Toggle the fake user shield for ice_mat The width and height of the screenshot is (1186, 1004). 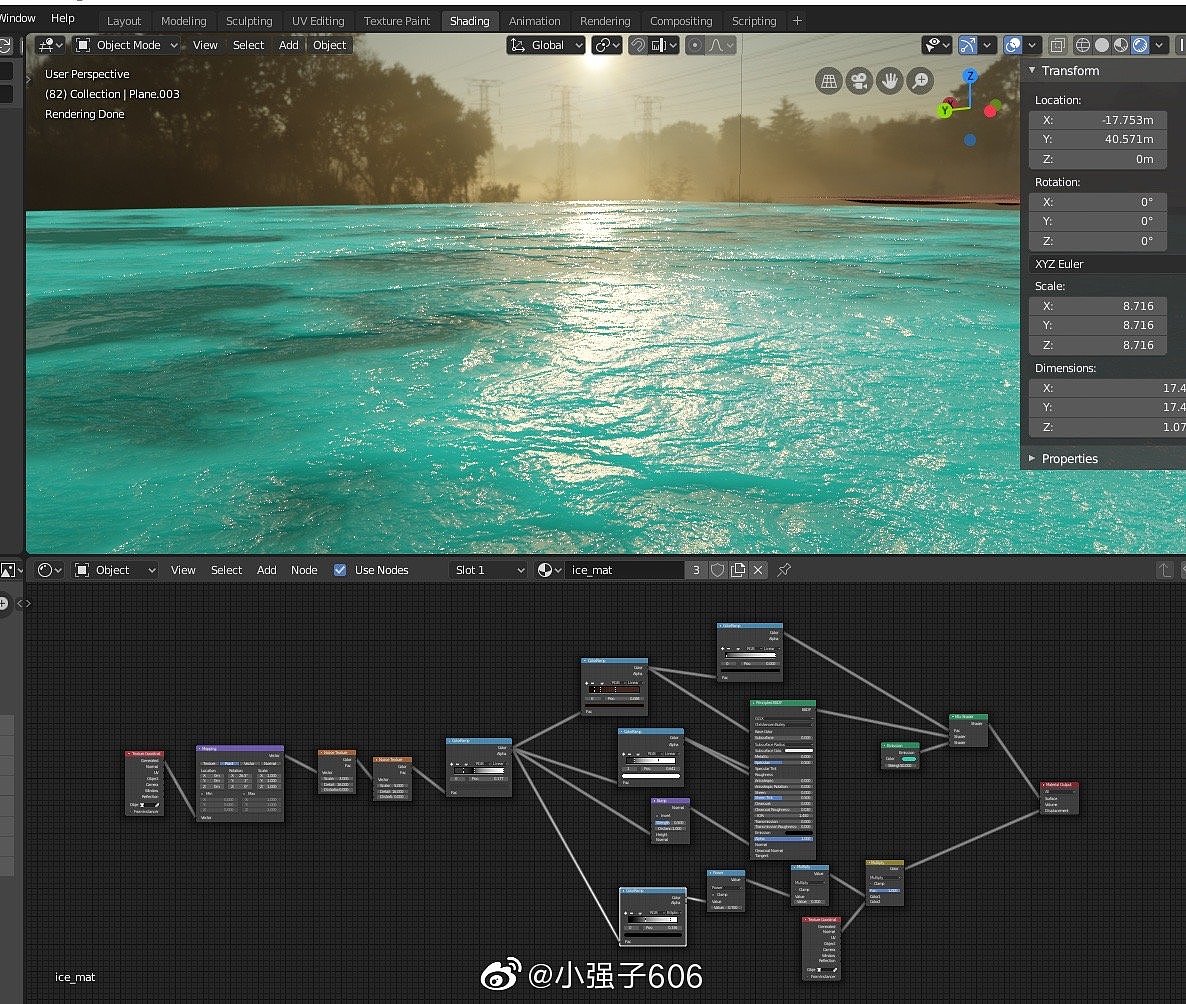tap(718, 570)
